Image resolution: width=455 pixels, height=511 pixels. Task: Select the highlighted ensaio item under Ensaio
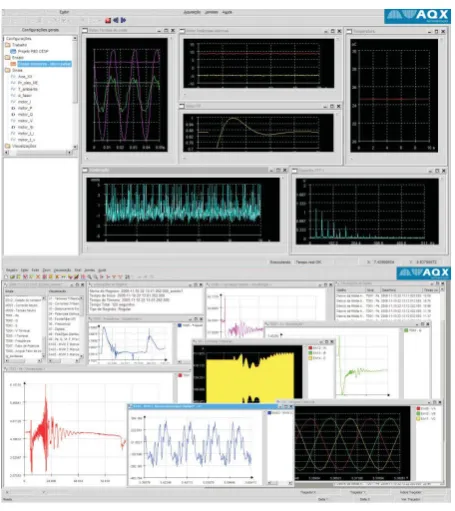[44, 64]
